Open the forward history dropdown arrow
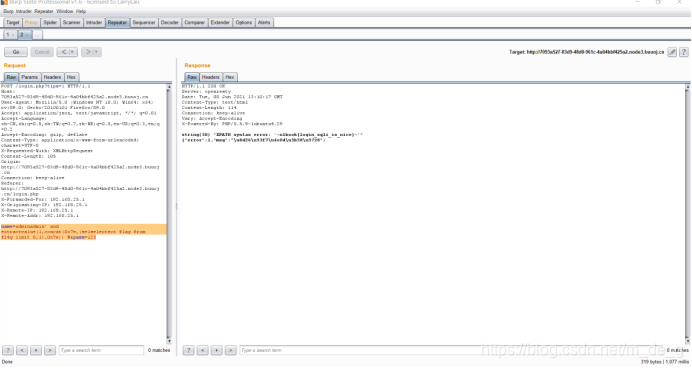692x368 pixels. 97,52
